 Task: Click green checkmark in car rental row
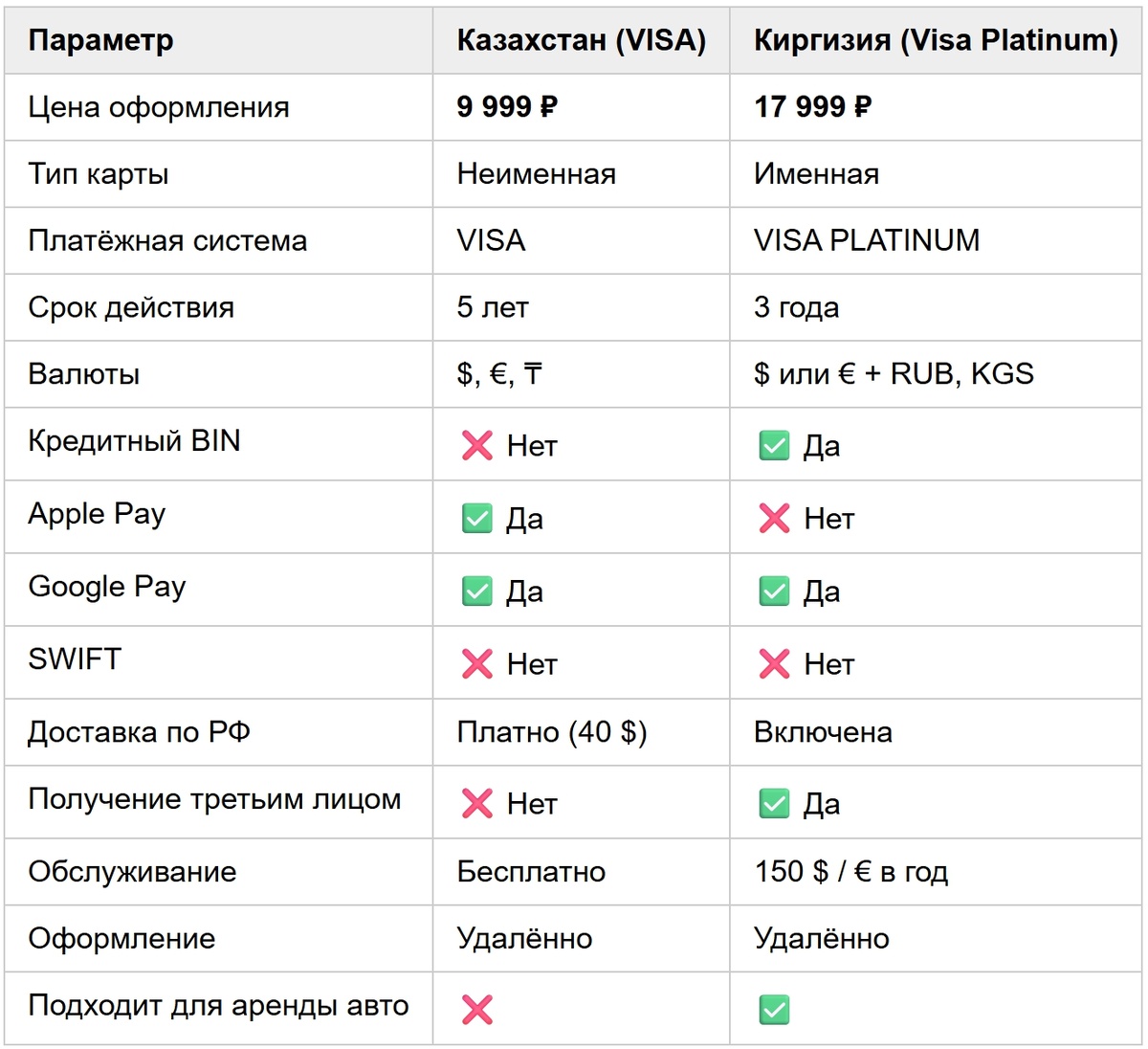click(x=774, y=1009)
